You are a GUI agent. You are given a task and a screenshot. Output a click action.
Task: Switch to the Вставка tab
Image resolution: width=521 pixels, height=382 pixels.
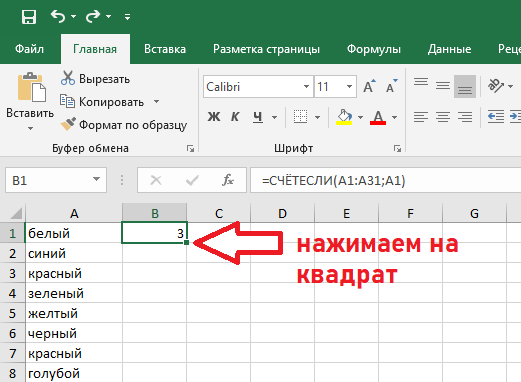(165, 49)
